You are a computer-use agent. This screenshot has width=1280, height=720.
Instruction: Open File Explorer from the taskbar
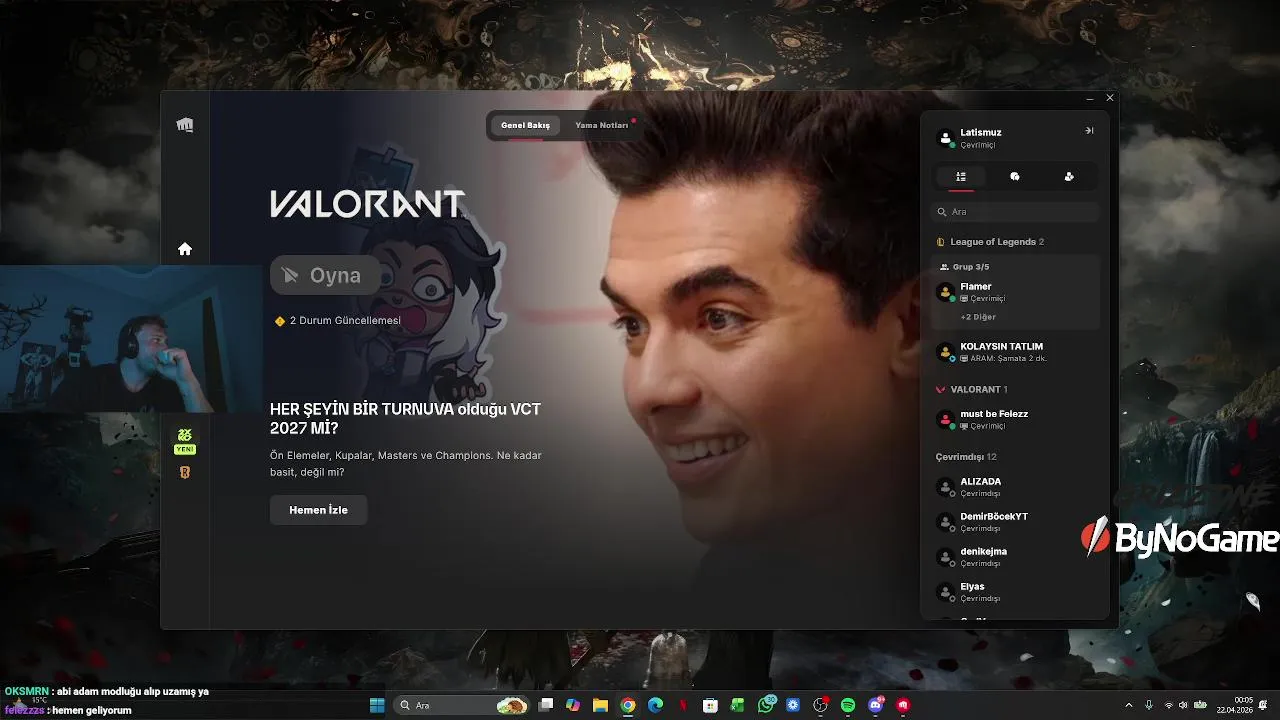(x=600, y=705)
